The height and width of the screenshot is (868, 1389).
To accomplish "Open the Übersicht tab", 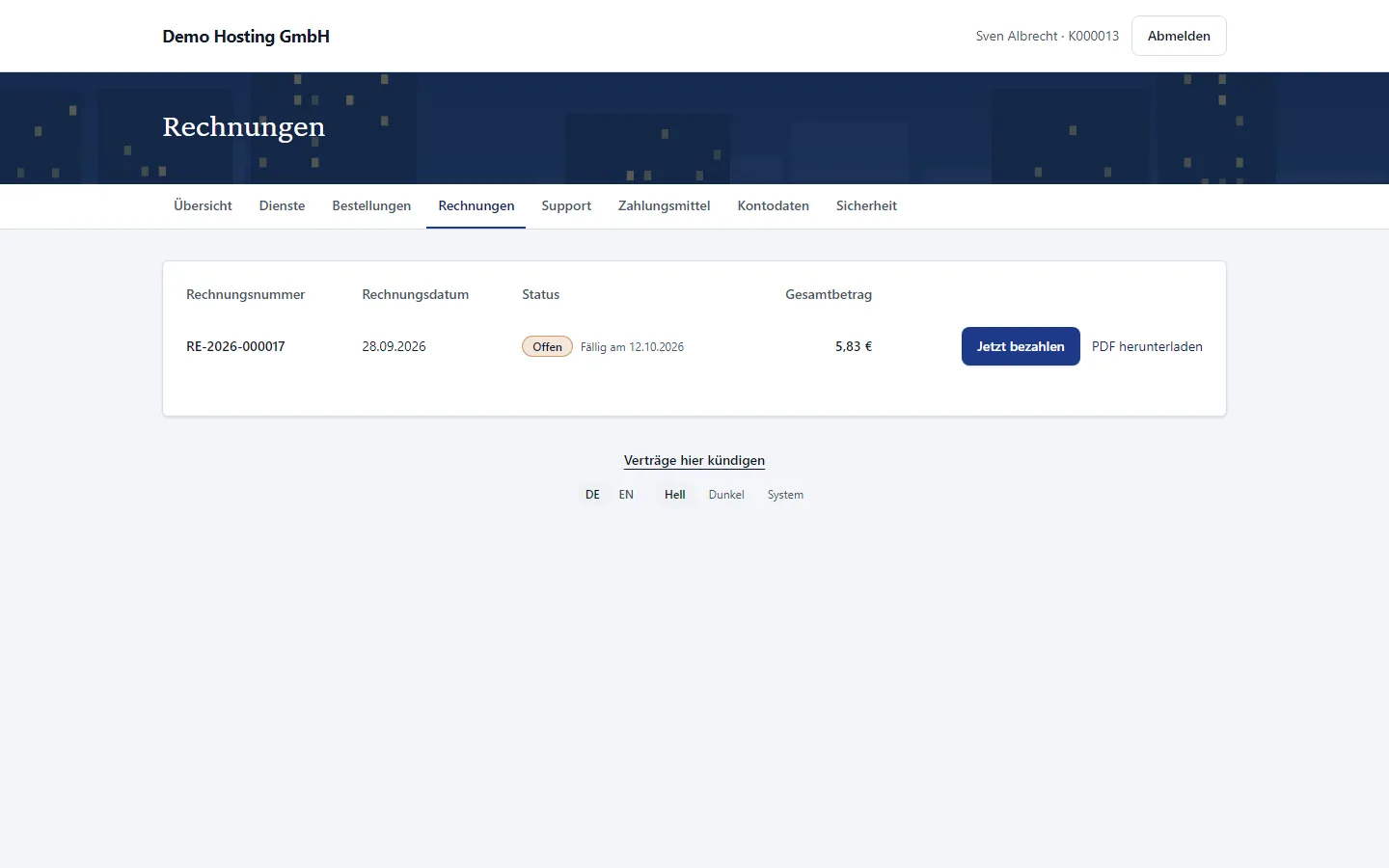I will (203, 205).
